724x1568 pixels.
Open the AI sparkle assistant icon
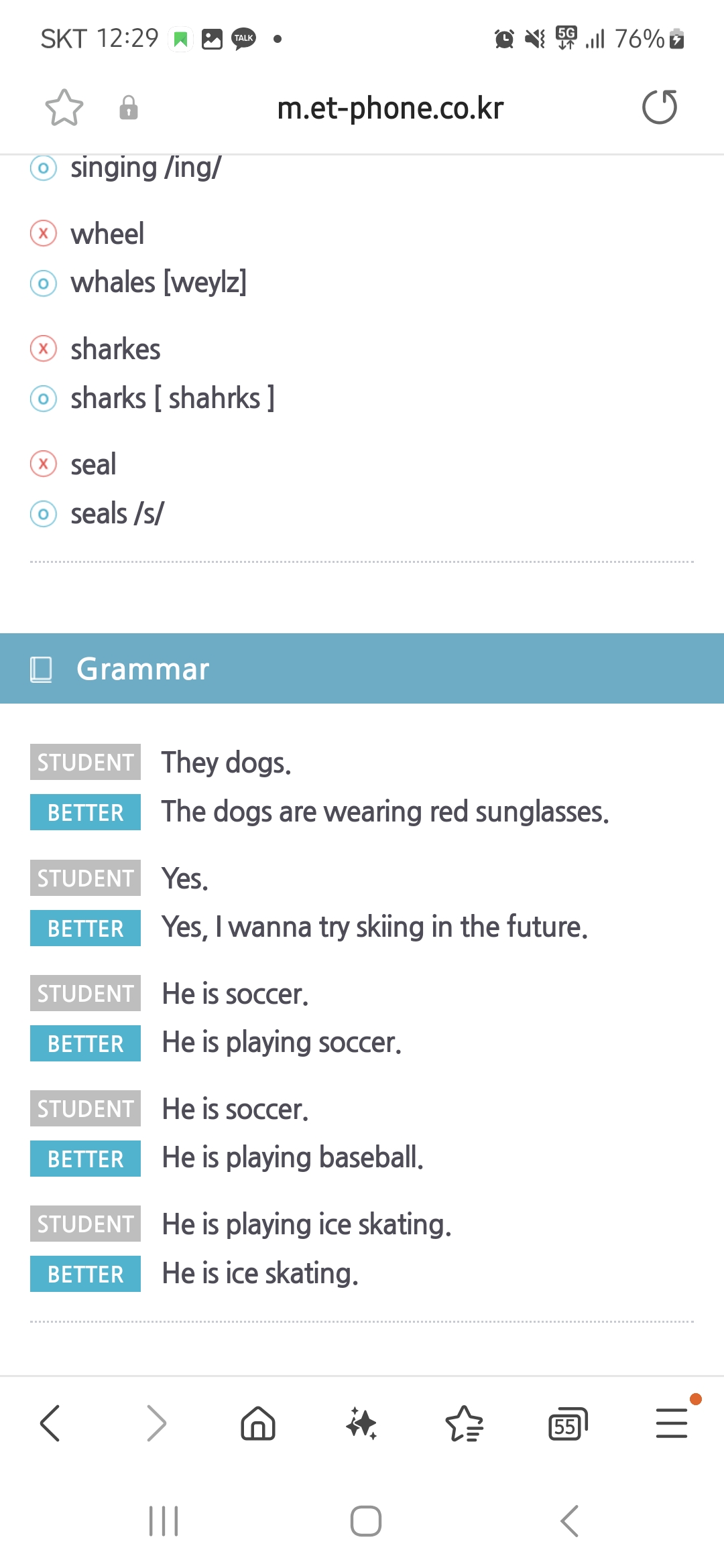361,1423
